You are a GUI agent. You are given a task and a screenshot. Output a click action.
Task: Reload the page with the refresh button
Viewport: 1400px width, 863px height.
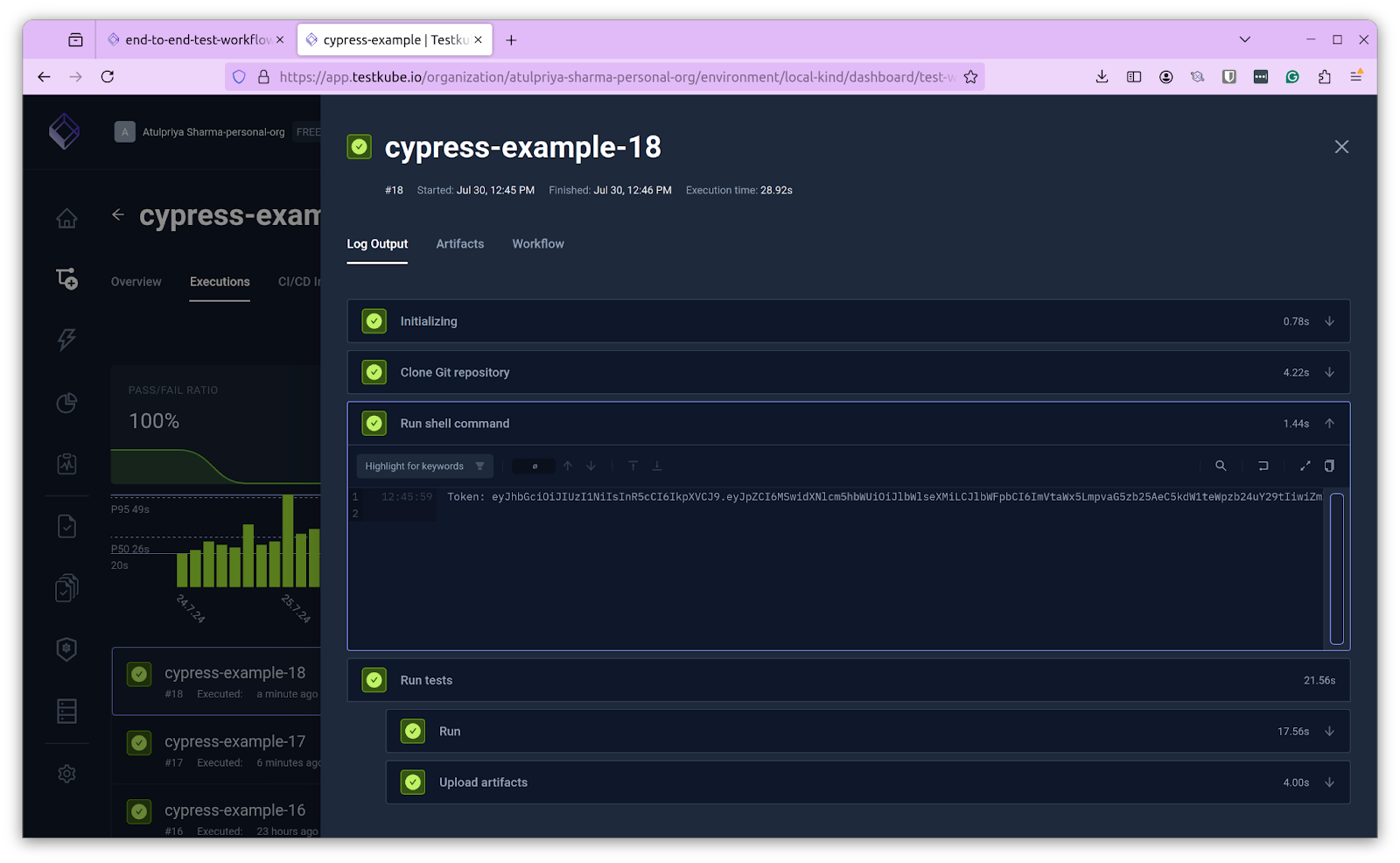[108, 77]
